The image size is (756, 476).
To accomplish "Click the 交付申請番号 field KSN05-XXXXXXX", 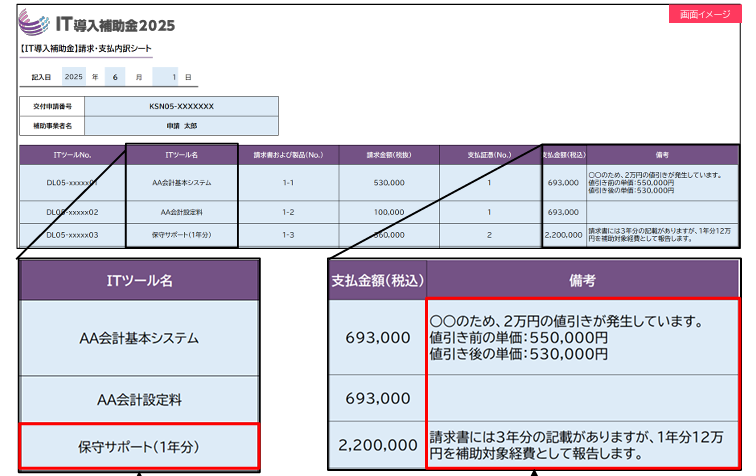I will tap(181, 106).
